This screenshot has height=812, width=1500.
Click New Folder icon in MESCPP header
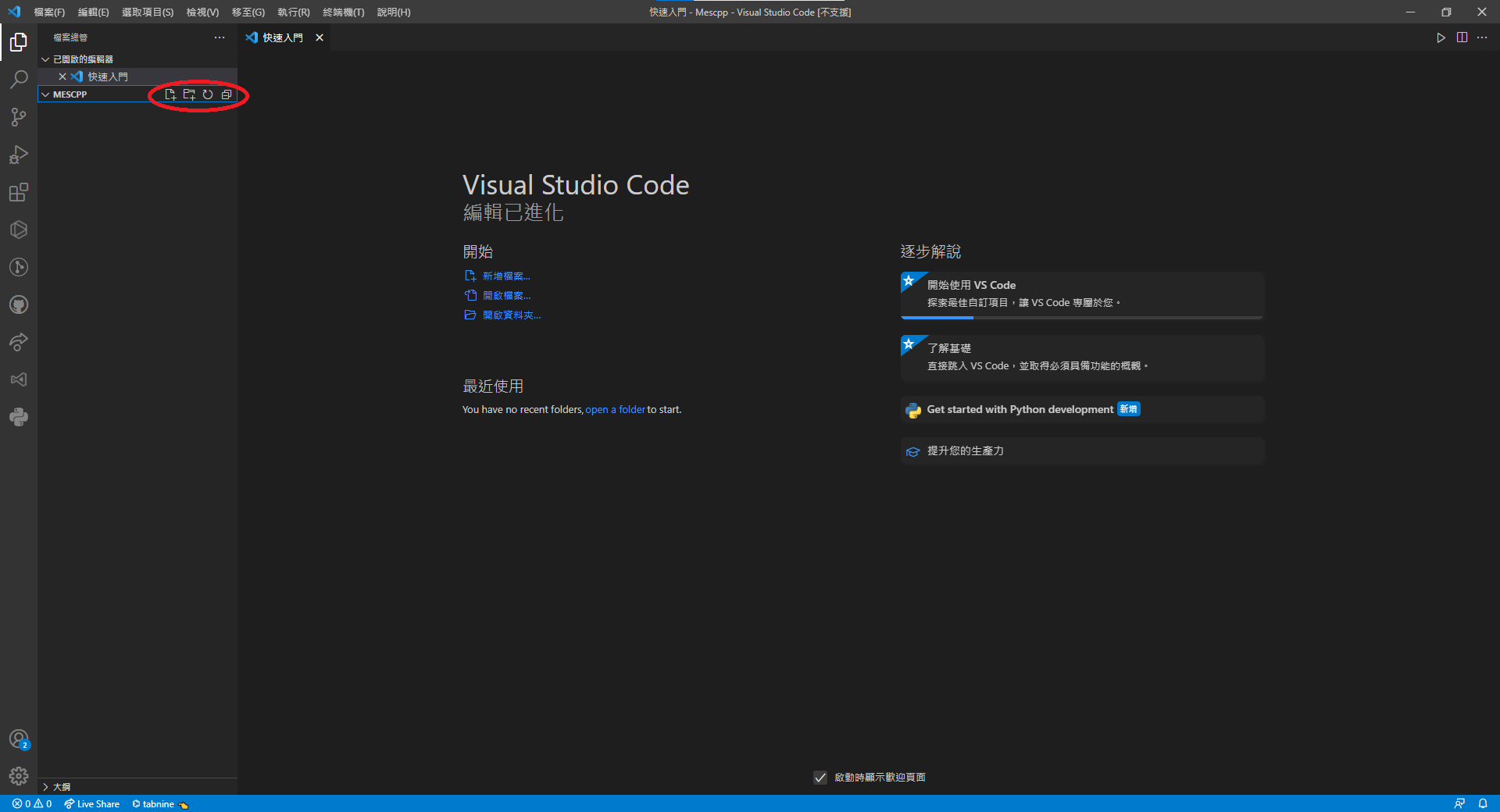coord(189,94)
